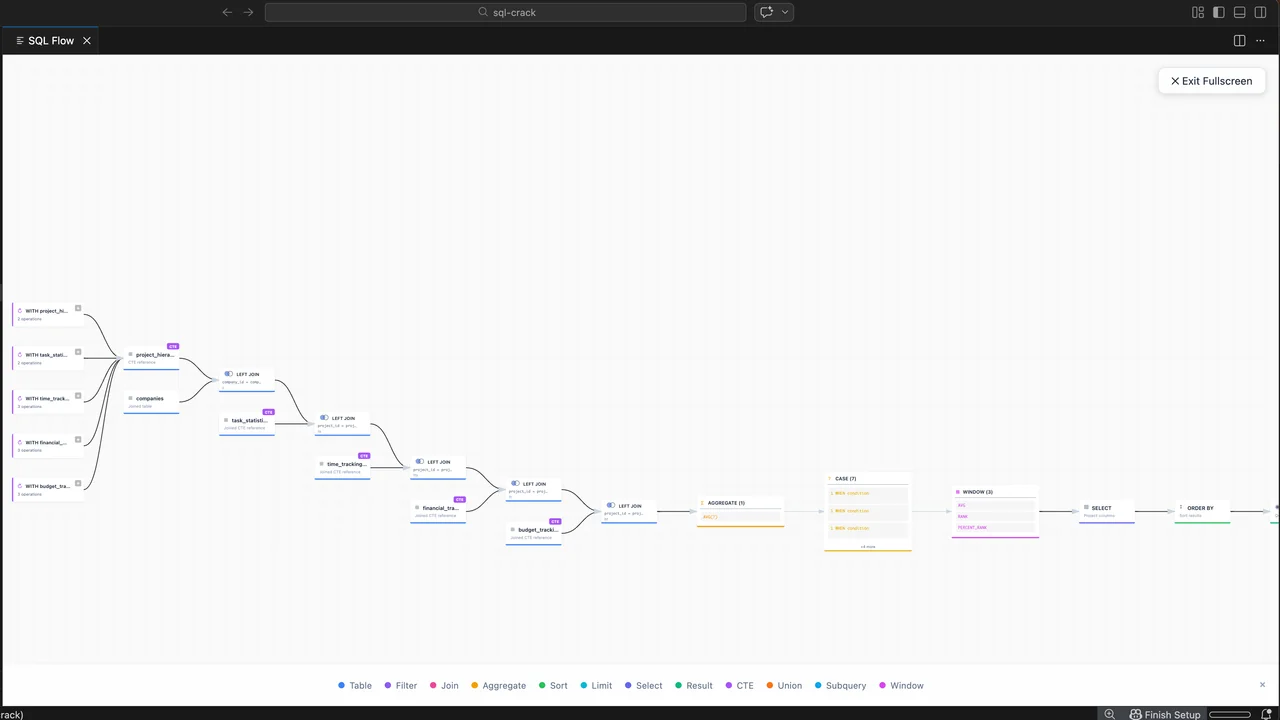This screenshot has width=1280, height=720.
Task: Expand the WITH financial_... CTE node
Action: coord(78,440)
